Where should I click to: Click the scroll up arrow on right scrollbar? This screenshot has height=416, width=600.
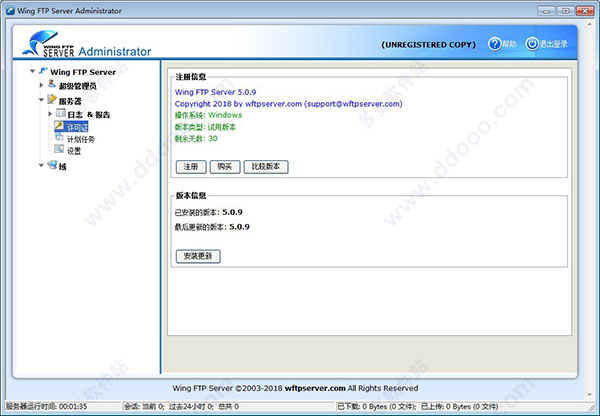pyautogui.click(x=590, y=24)
